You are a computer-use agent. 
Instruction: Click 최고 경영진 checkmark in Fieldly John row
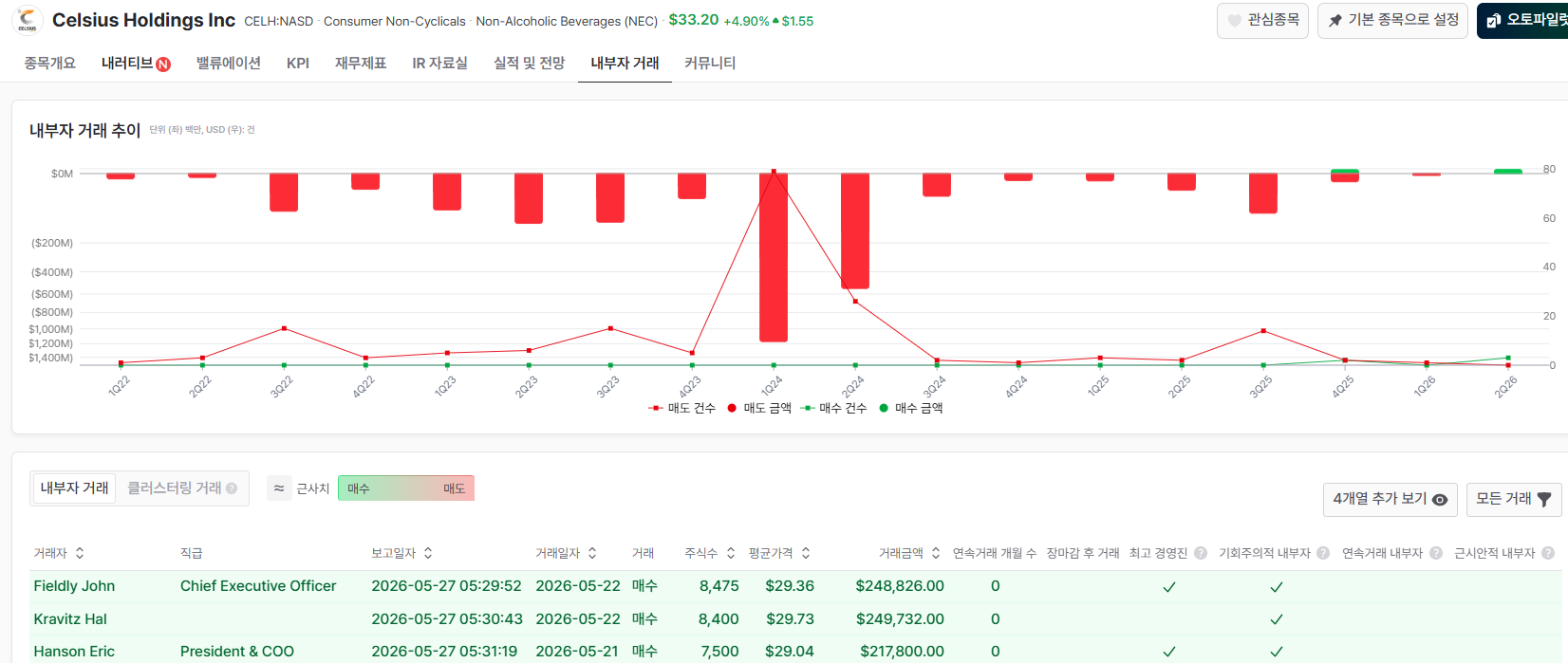point(1169,587)
